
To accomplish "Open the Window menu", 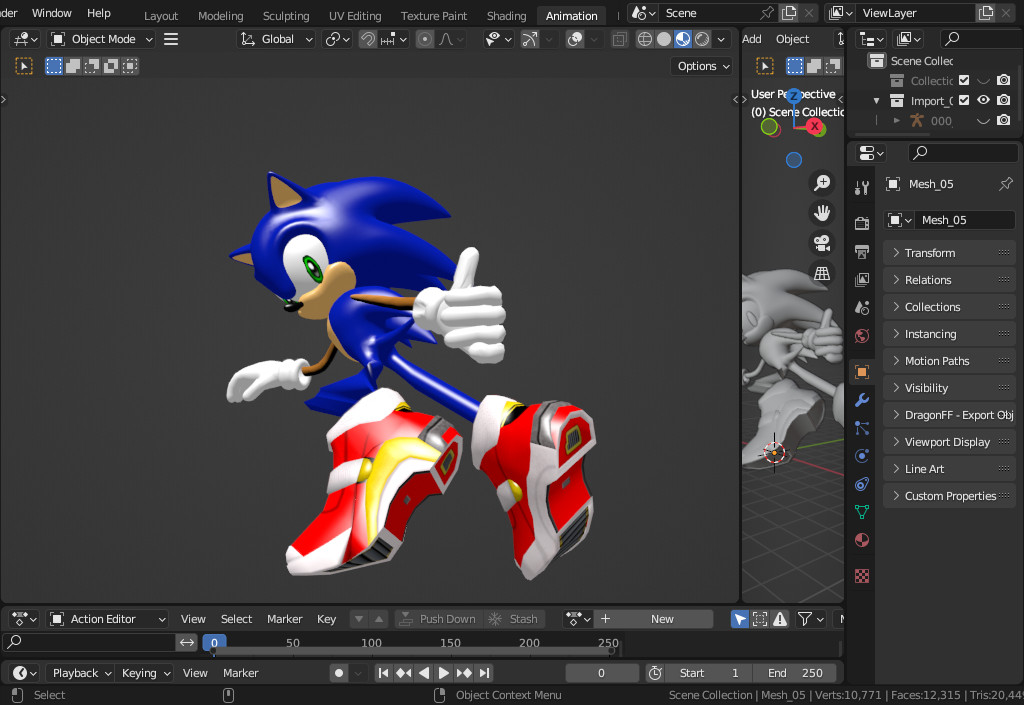I will [x=51, y=13].
